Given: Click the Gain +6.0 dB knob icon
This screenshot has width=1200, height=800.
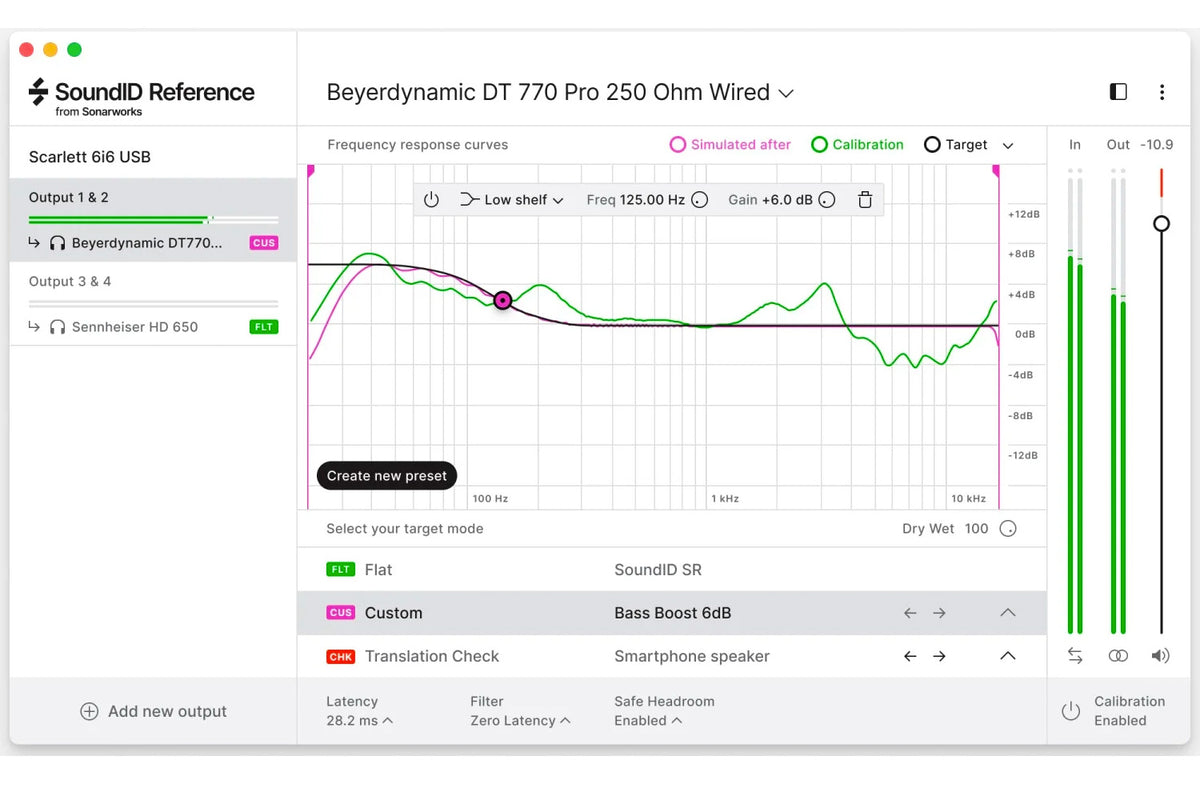Looking at the screenshot, I should [826, 200].
